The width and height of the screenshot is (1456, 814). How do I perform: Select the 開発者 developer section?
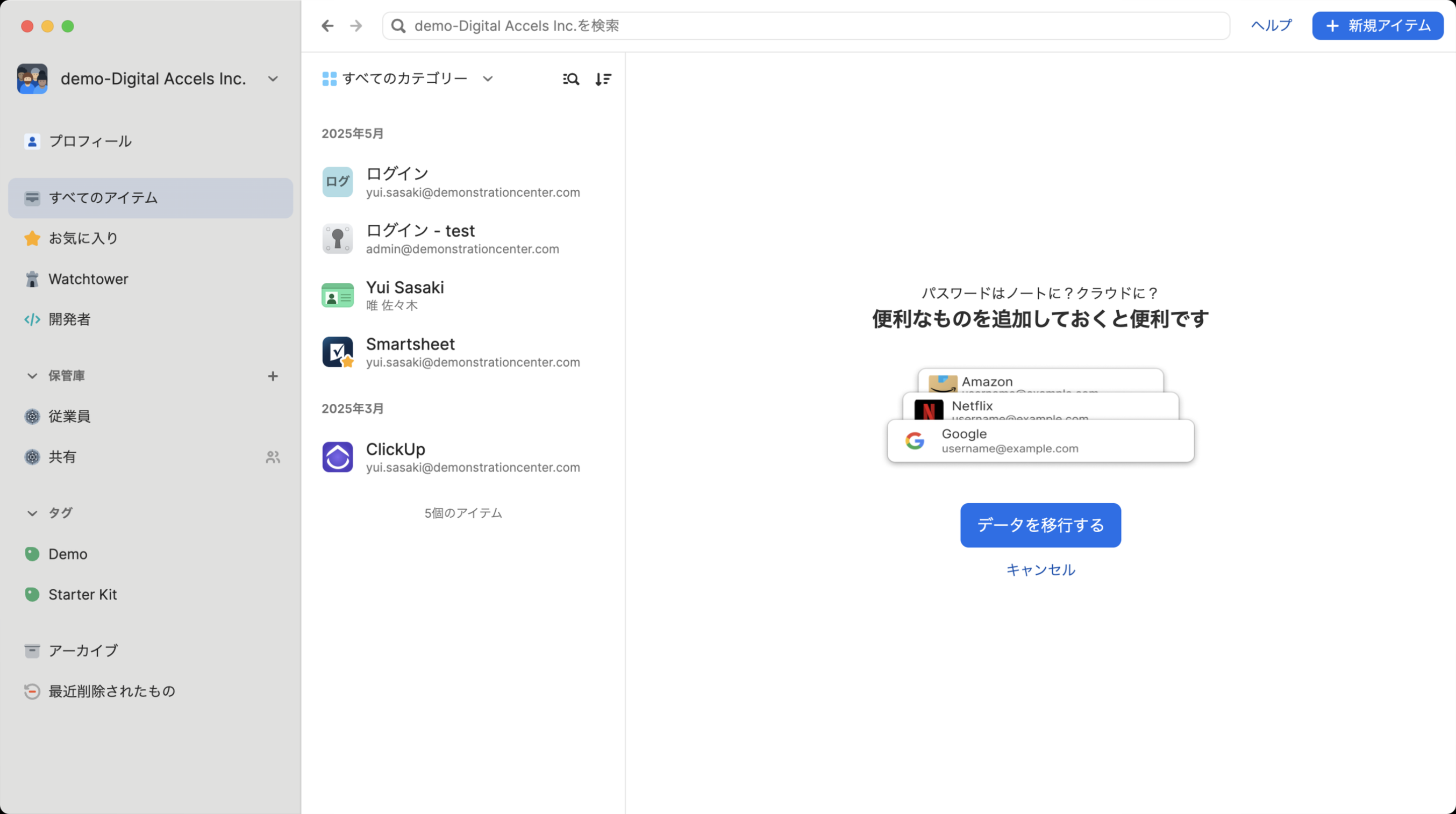(x=69, y=319)
